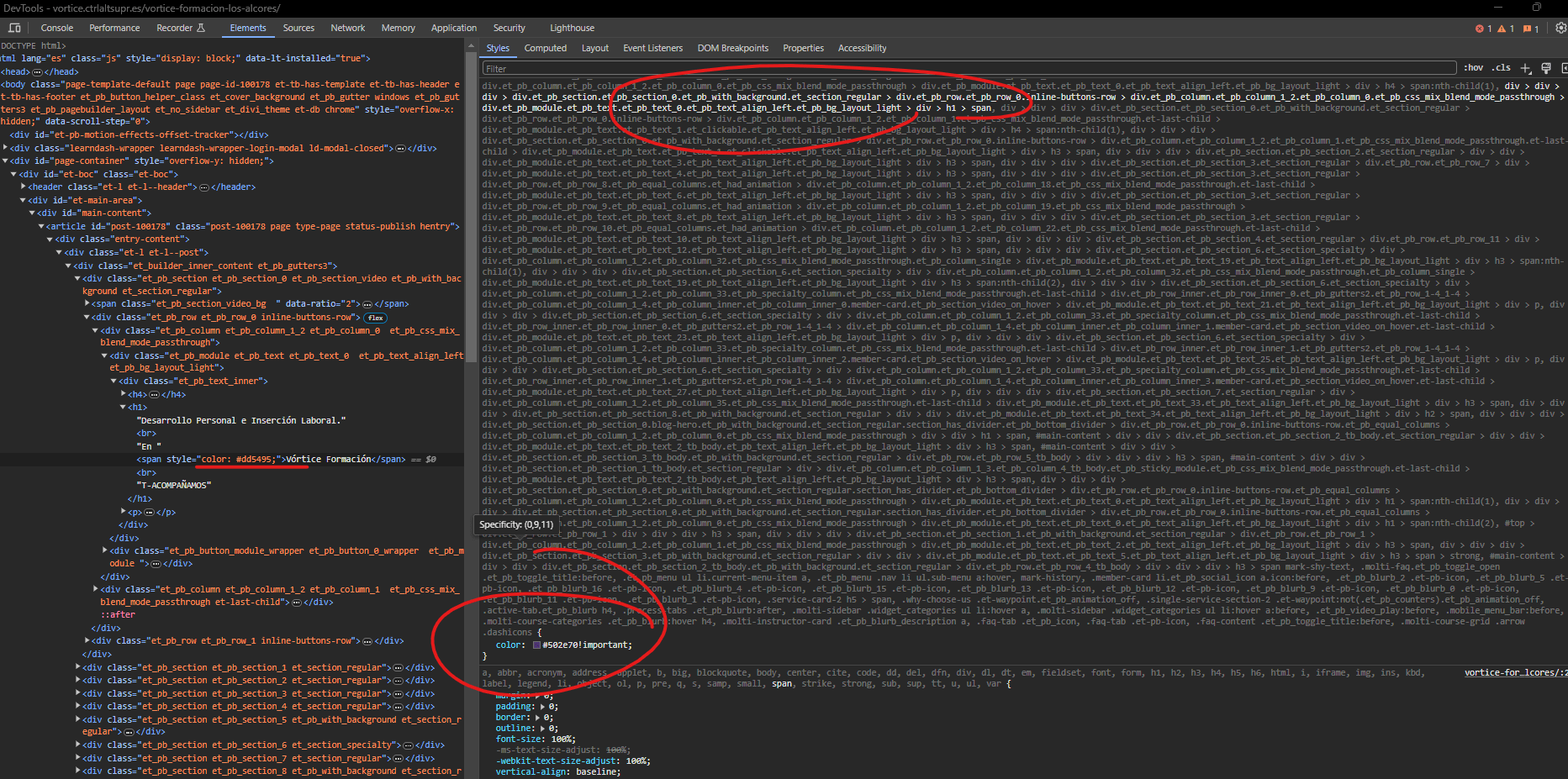Viewport: 1568px width, 779px height.
Task: Expand ellipsis in the learndash-wrapper div
Action: coord(400,148)
